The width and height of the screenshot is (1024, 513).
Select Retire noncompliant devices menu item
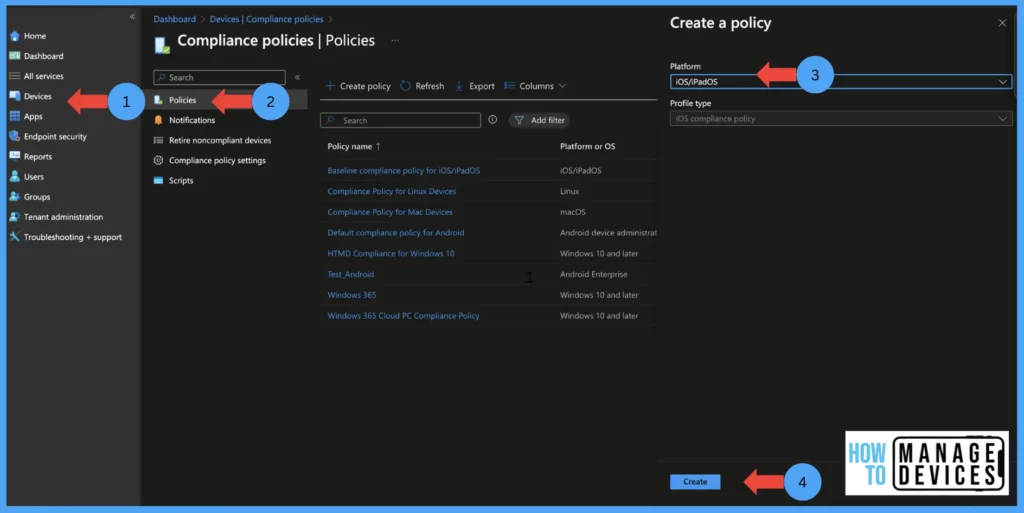220,140
